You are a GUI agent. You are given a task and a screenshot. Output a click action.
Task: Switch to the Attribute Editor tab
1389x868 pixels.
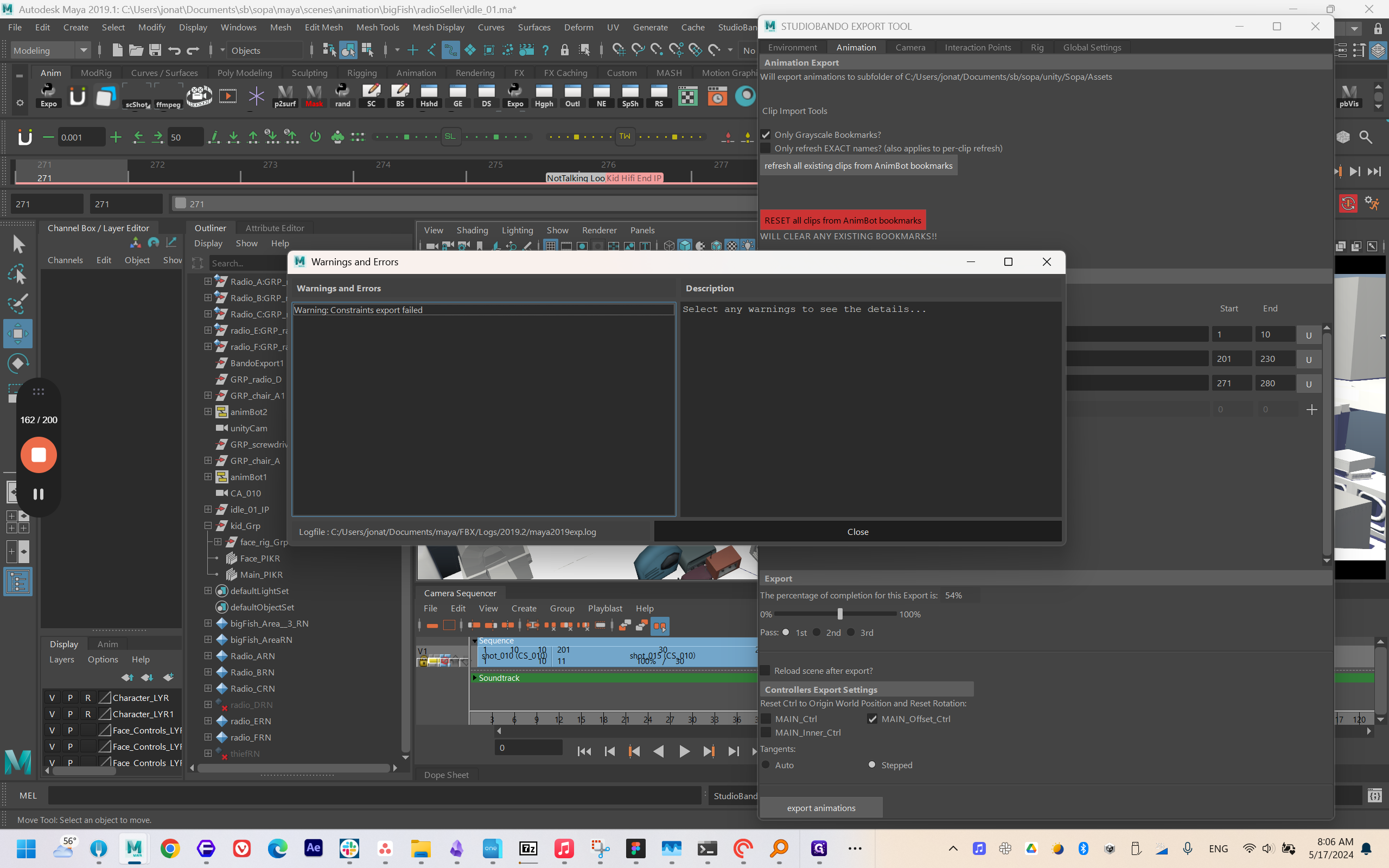pos(275,228)
